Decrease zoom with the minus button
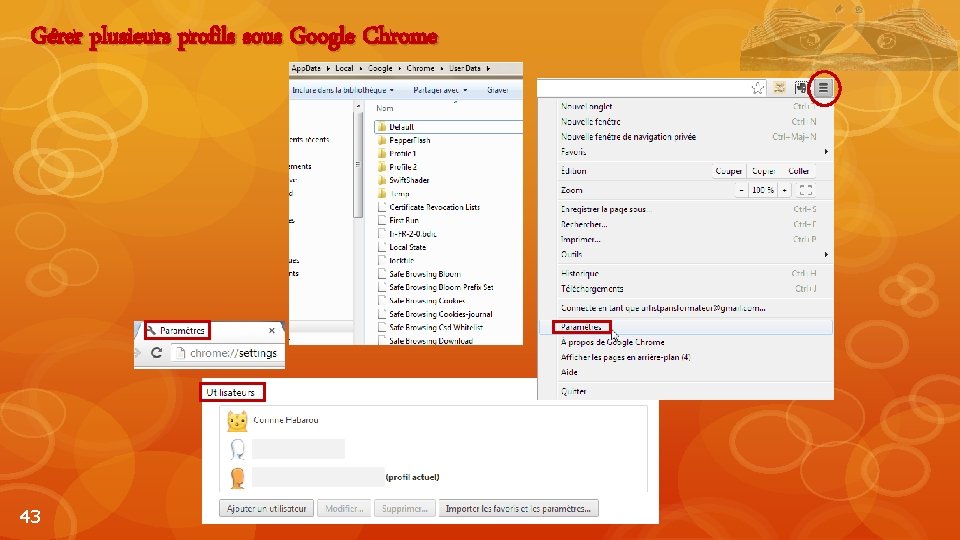The image size is (960, 540). [x=741, y=190]
